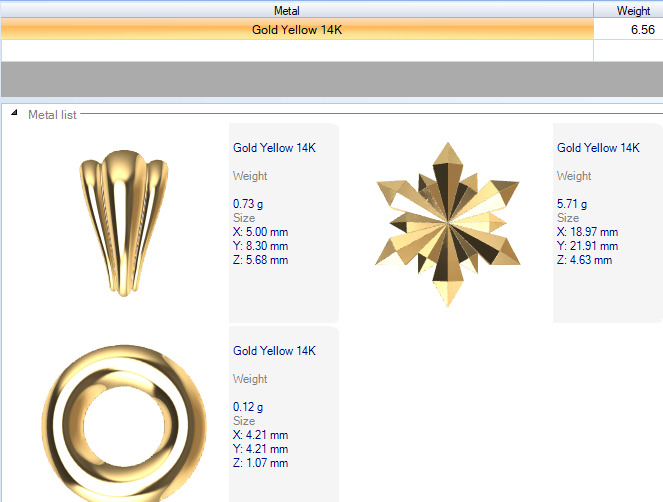Viewport: 663px width, 502px height.
Task: Click the Weight column header
Action: (628, 11)
